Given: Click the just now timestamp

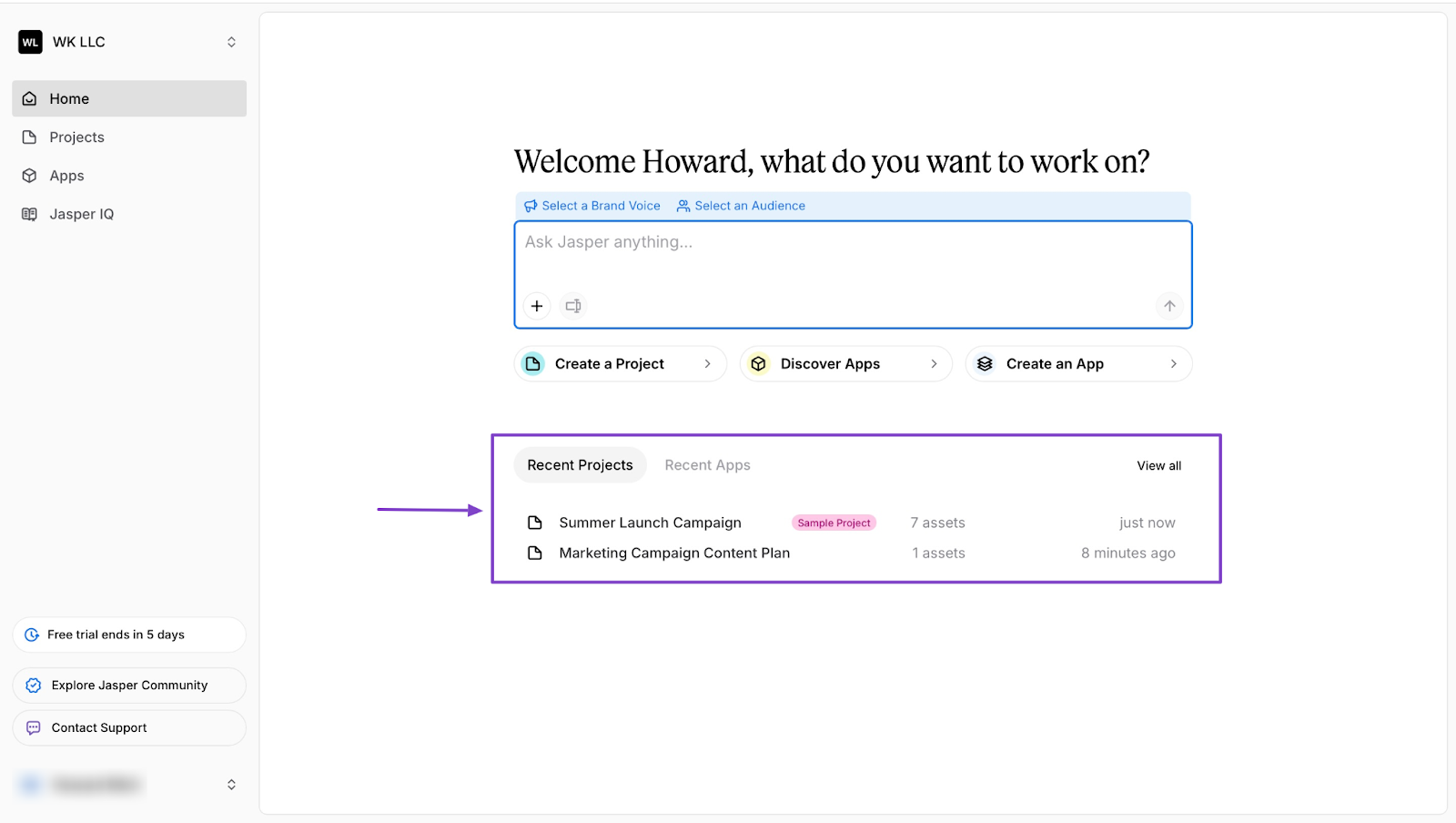Looking at the screenshot, I should (x=1148, y=523).
